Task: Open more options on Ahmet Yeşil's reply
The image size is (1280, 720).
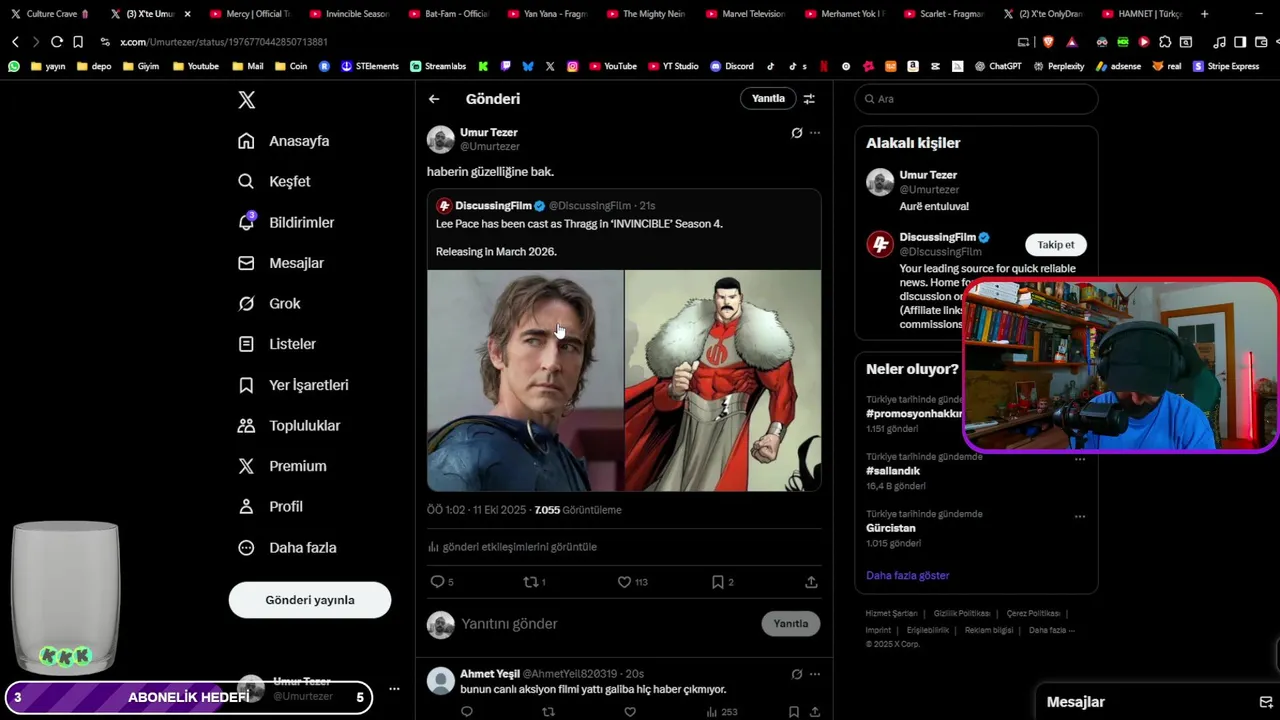Action: [815, 674]
